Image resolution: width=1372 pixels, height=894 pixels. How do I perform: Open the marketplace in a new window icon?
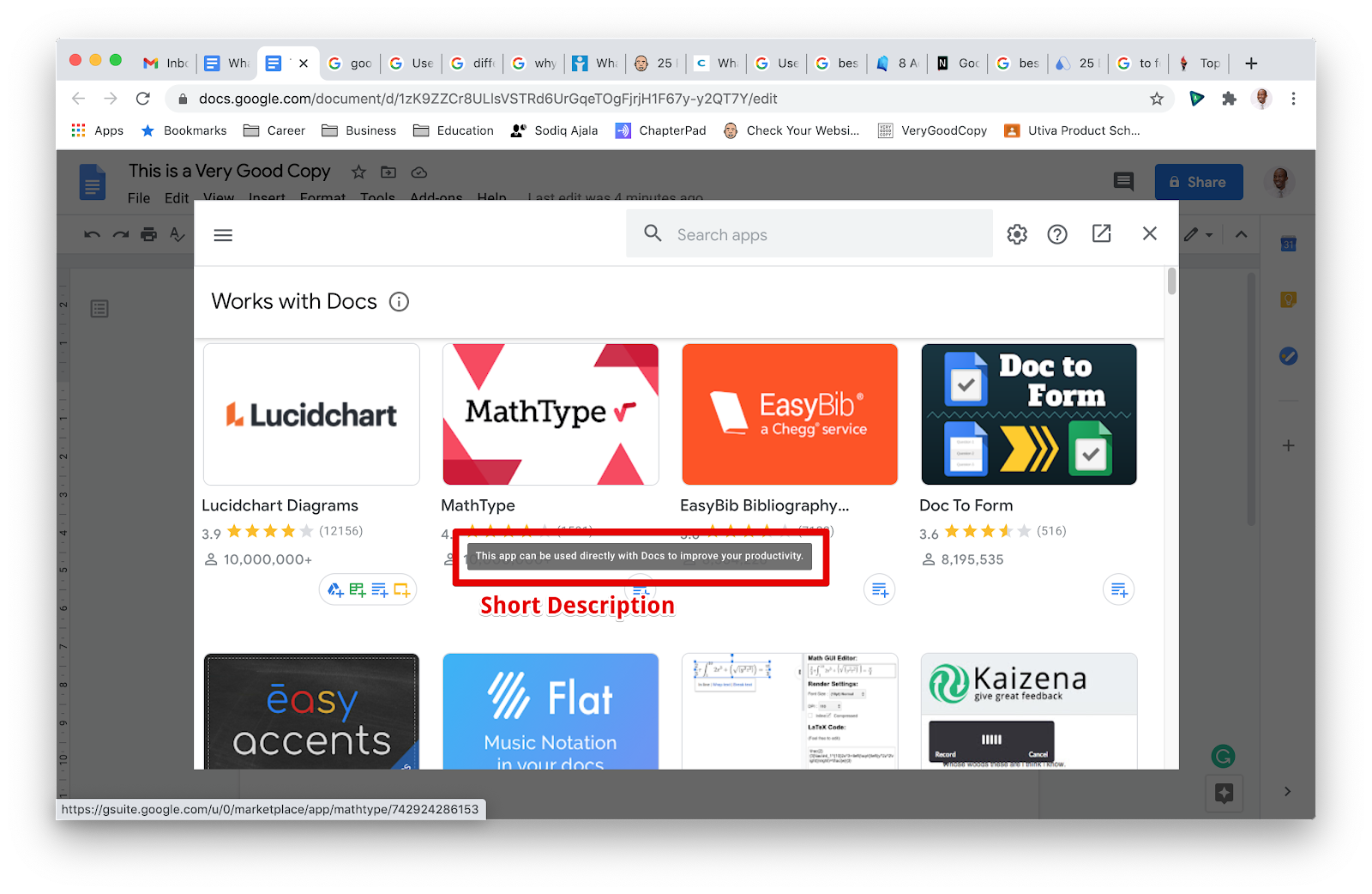pos(1101,233)
